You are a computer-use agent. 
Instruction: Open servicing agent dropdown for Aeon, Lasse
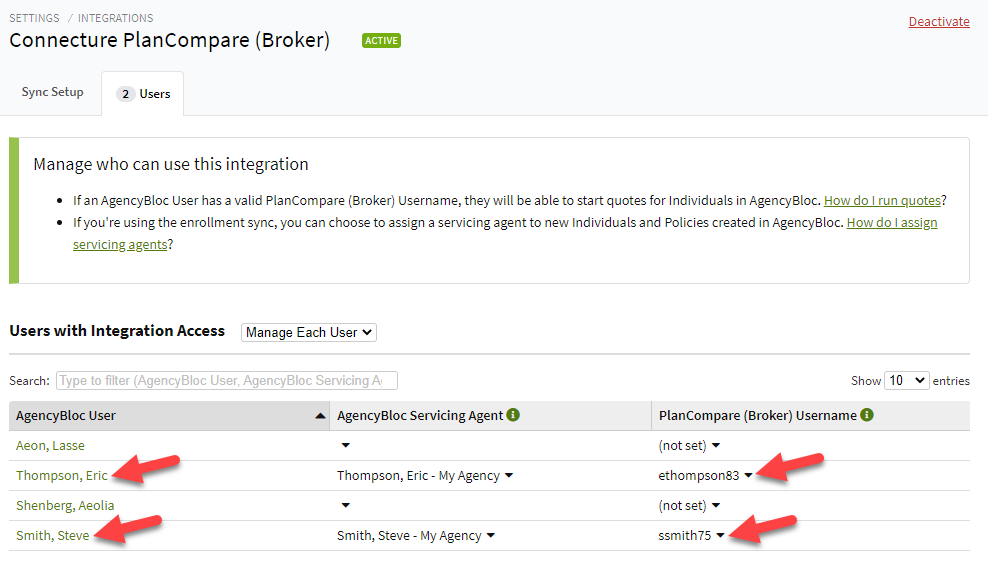pyautogui.click(x=345, y=445)
